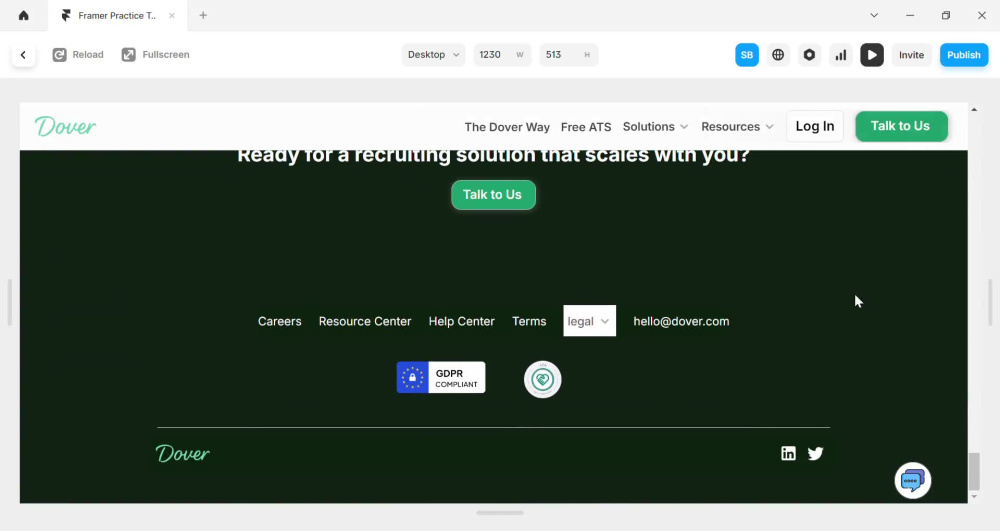The image size is (1000, 531).
Task: Click the Invite button
Action: click(911, 55)
